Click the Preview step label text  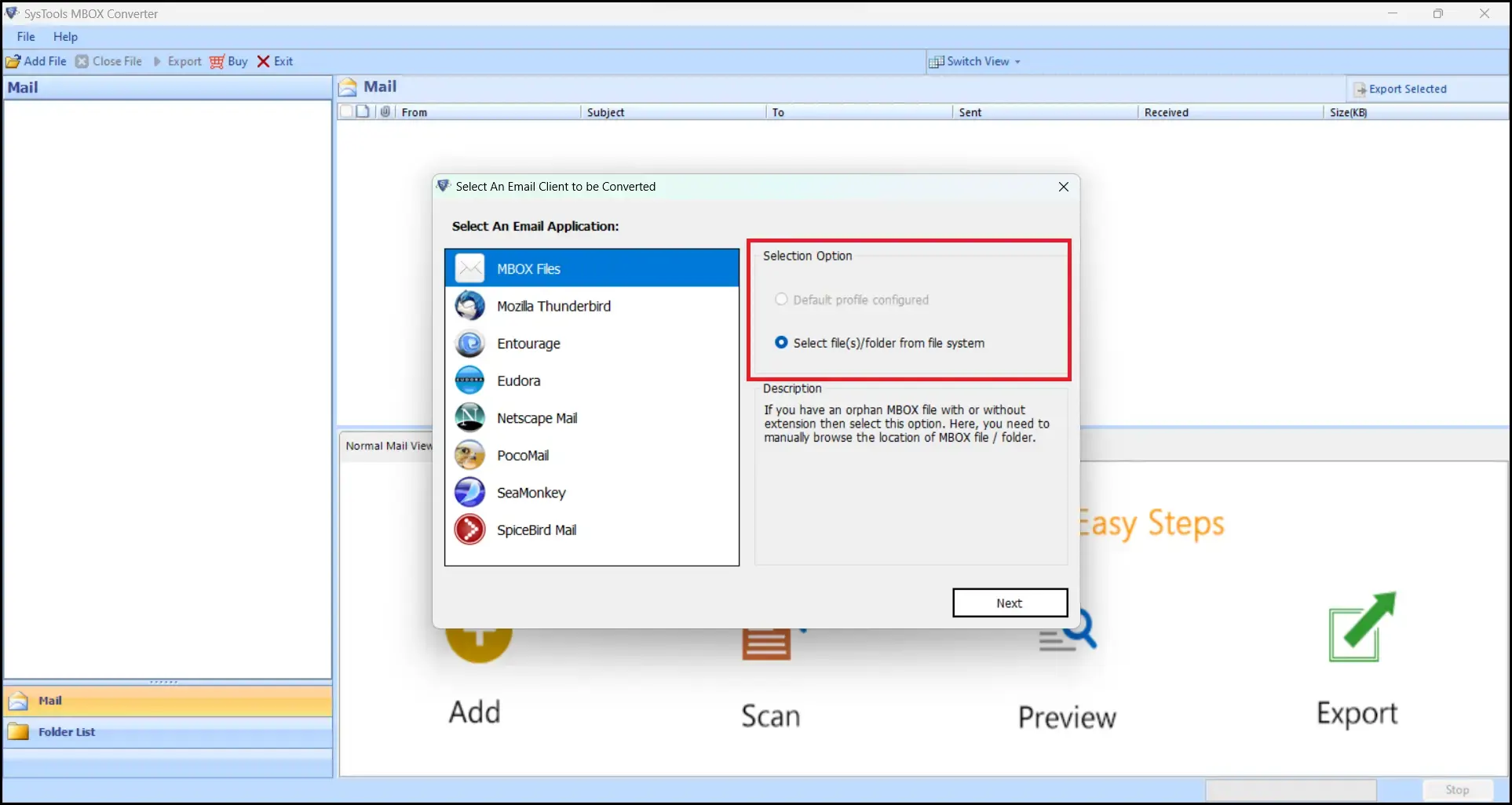pos(1067,717)
